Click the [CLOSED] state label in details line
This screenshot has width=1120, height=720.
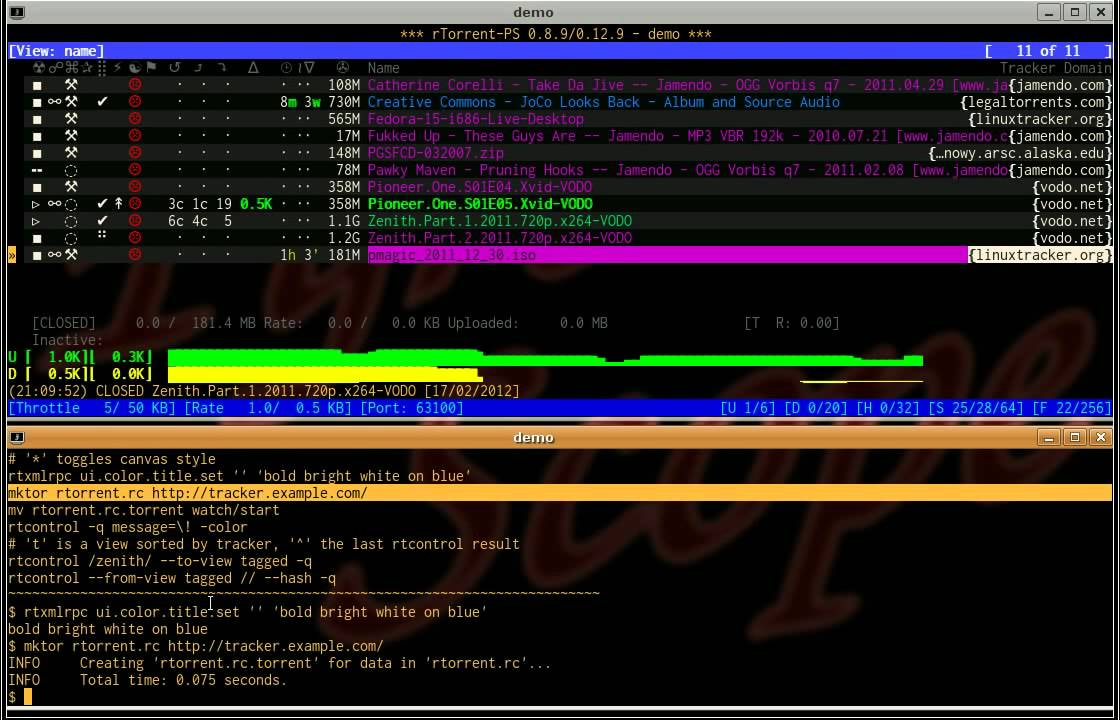64,323
